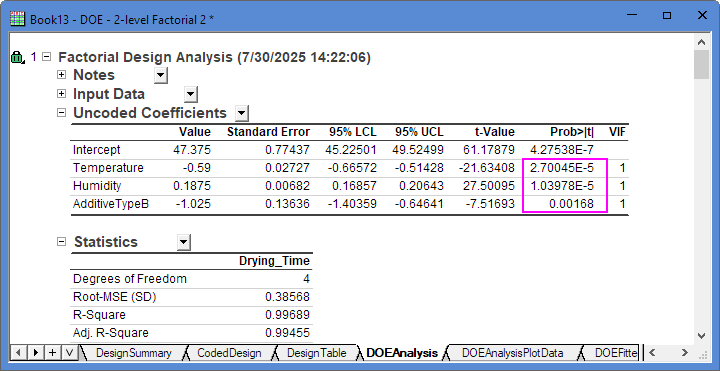Select Temperature p-value 2.70045E-5

(x=562, y=168)
